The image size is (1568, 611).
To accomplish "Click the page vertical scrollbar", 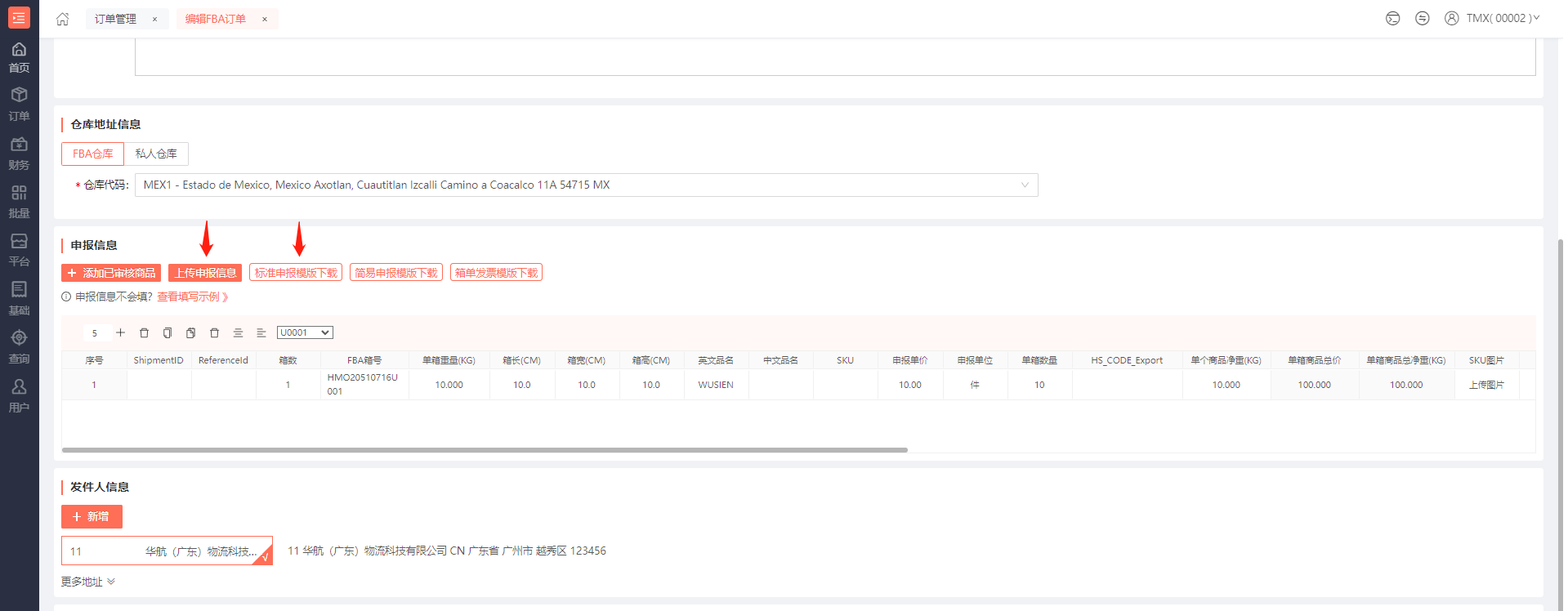I will pyautogui.click(x=1561, y=425).
